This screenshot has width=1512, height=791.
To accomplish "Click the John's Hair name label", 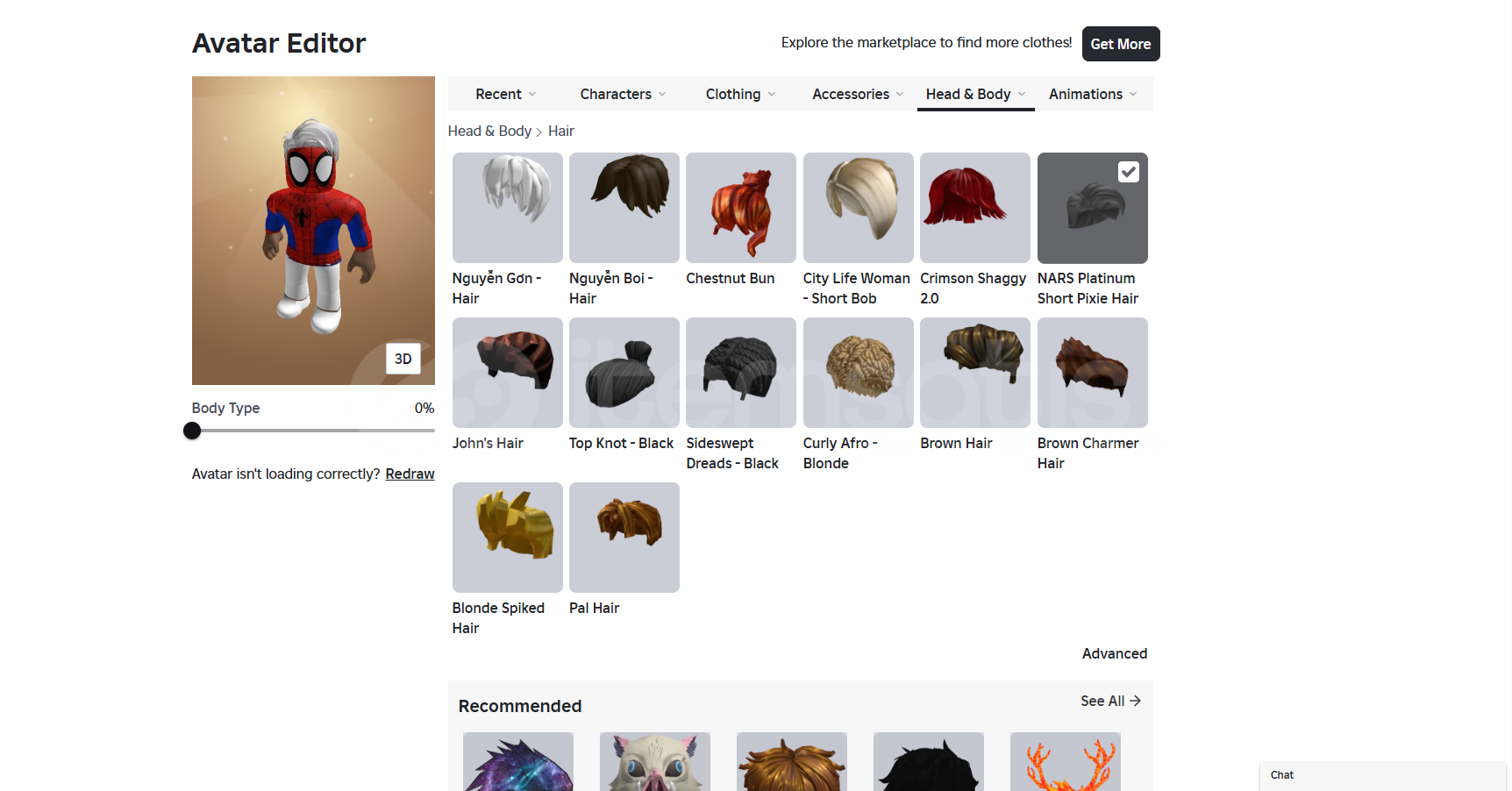I will click(x=488, y=443).
